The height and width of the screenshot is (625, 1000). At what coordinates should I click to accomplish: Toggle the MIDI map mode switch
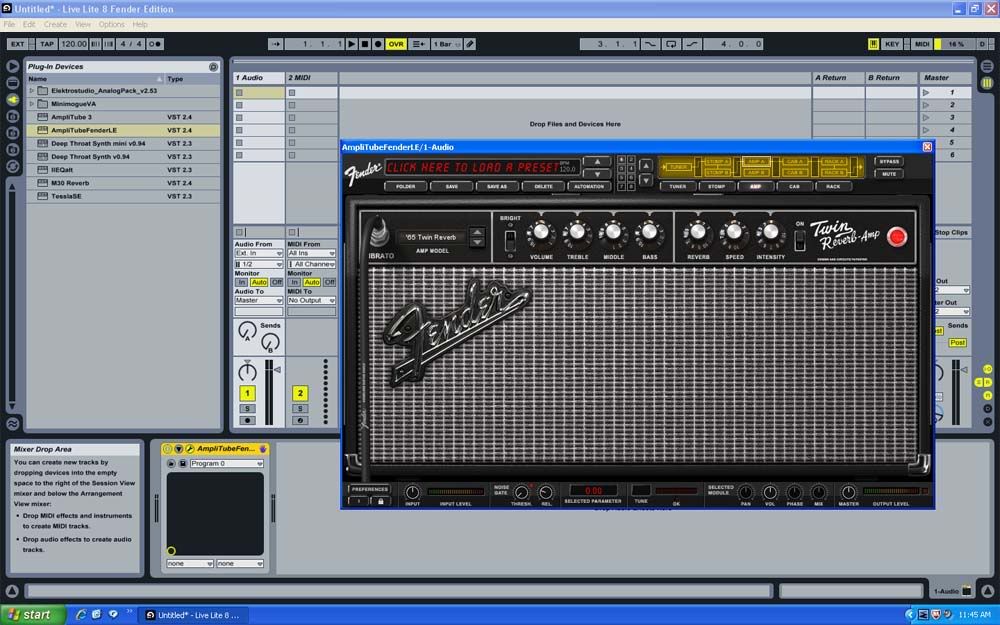pos(922,44)
